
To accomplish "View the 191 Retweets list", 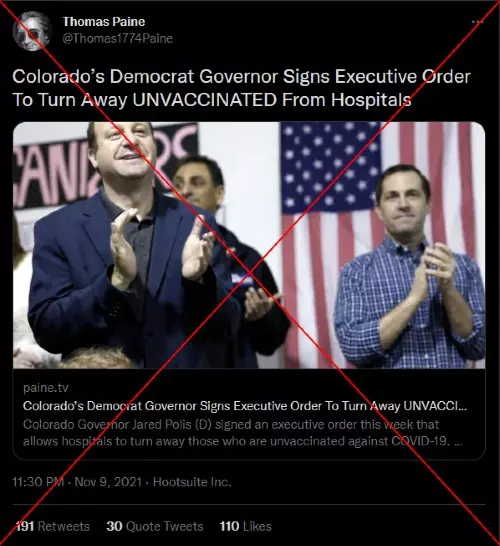I will tap(53, 526).
